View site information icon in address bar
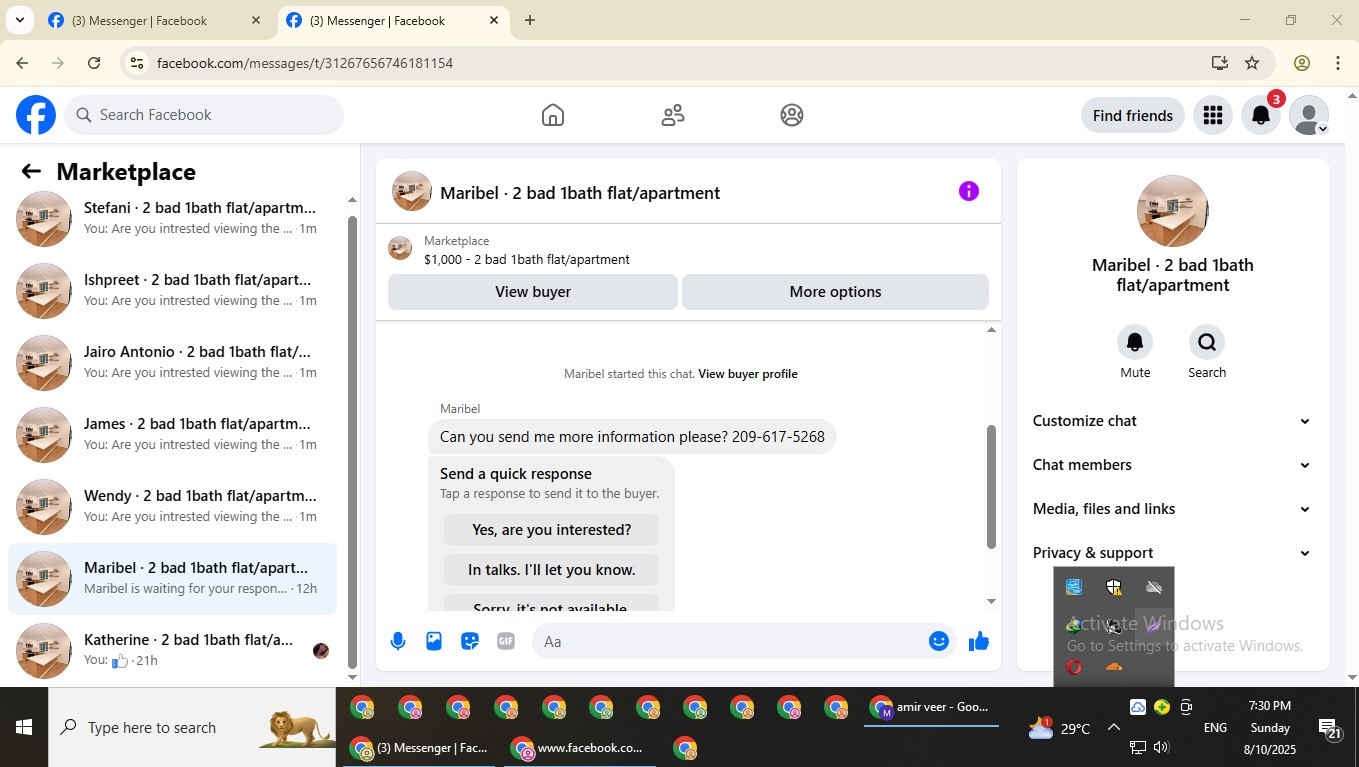The image size is (1359, 767). click(x=137, y=63)
